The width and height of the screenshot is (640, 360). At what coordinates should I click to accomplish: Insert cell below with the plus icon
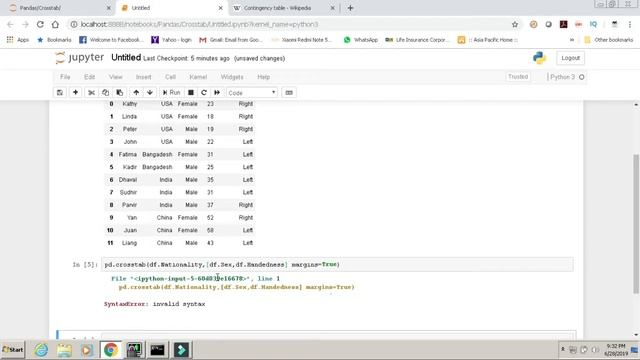pyautogui.click(x=76, y=93)
